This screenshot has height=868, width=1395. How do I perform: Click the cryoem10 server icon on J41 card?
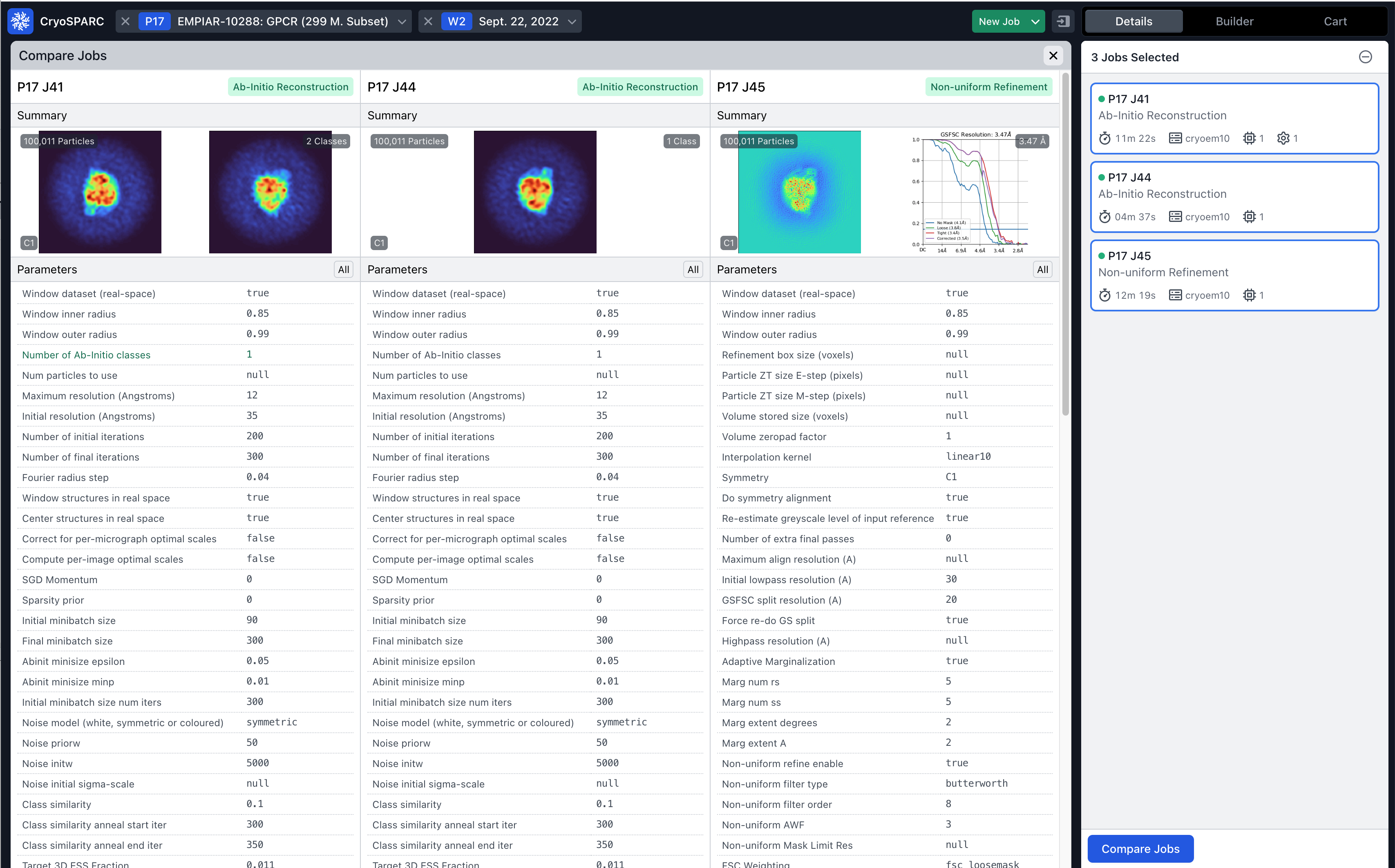click(x=1175, y=139)
